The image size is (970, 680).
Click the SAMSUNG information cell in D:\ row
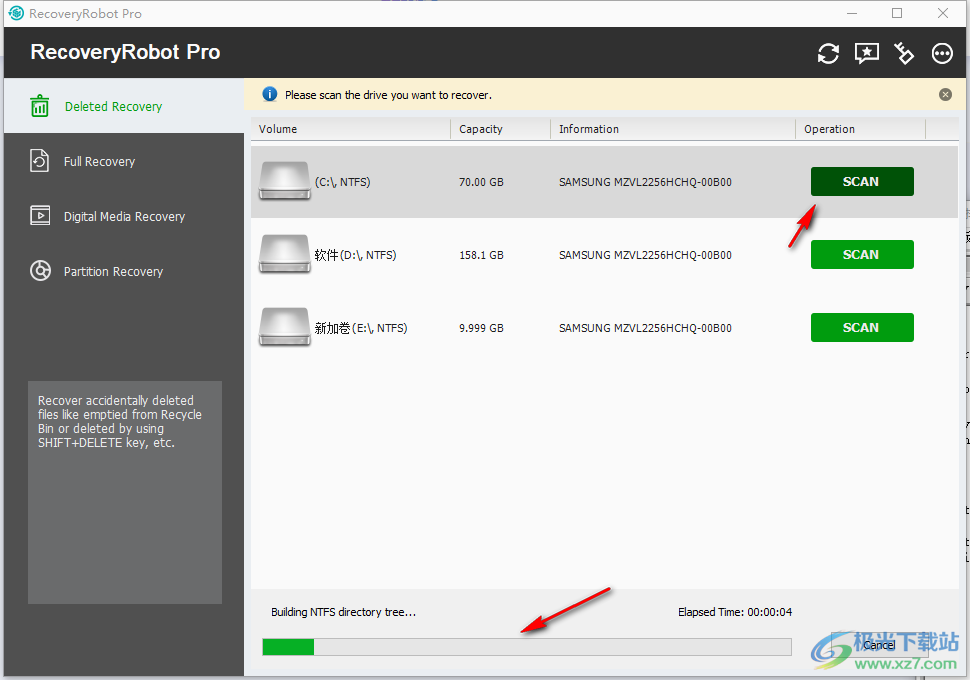[645, 255]
